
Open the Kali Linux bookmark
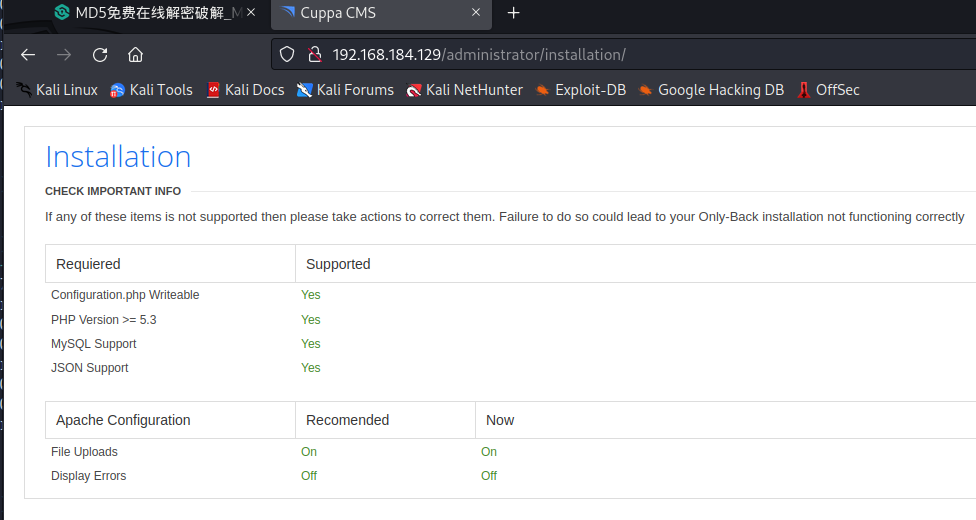57,90
